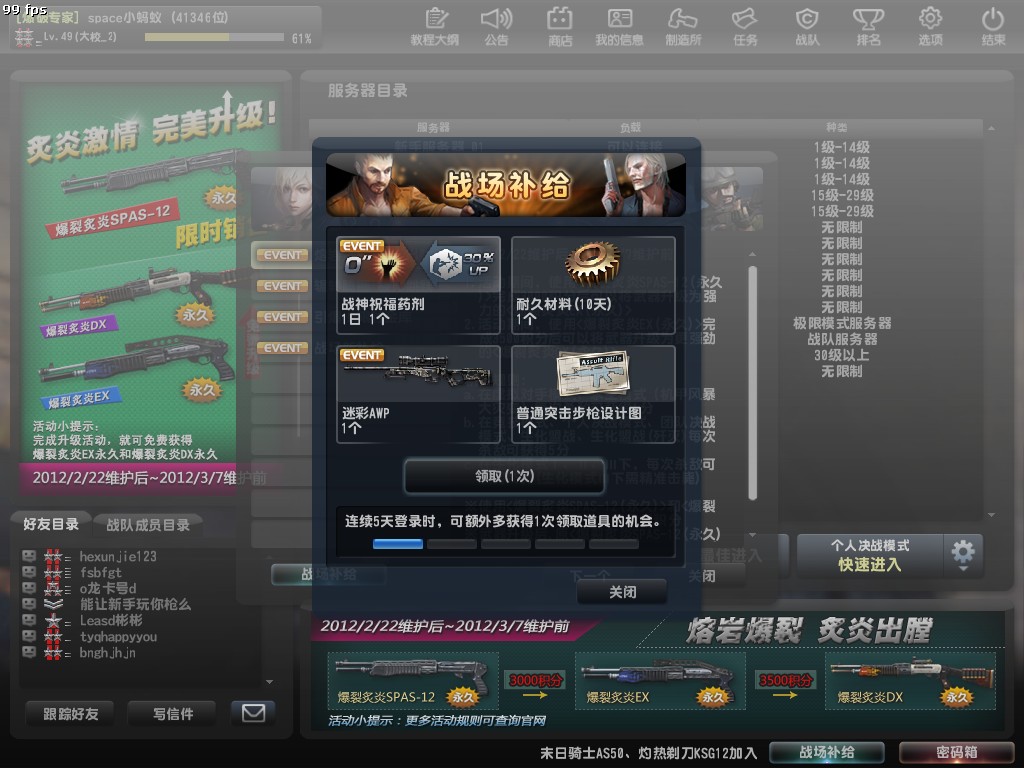Select the 战神祝福药剂 reward item
The width and height of the screenshot is (1024, 768).
419,285
